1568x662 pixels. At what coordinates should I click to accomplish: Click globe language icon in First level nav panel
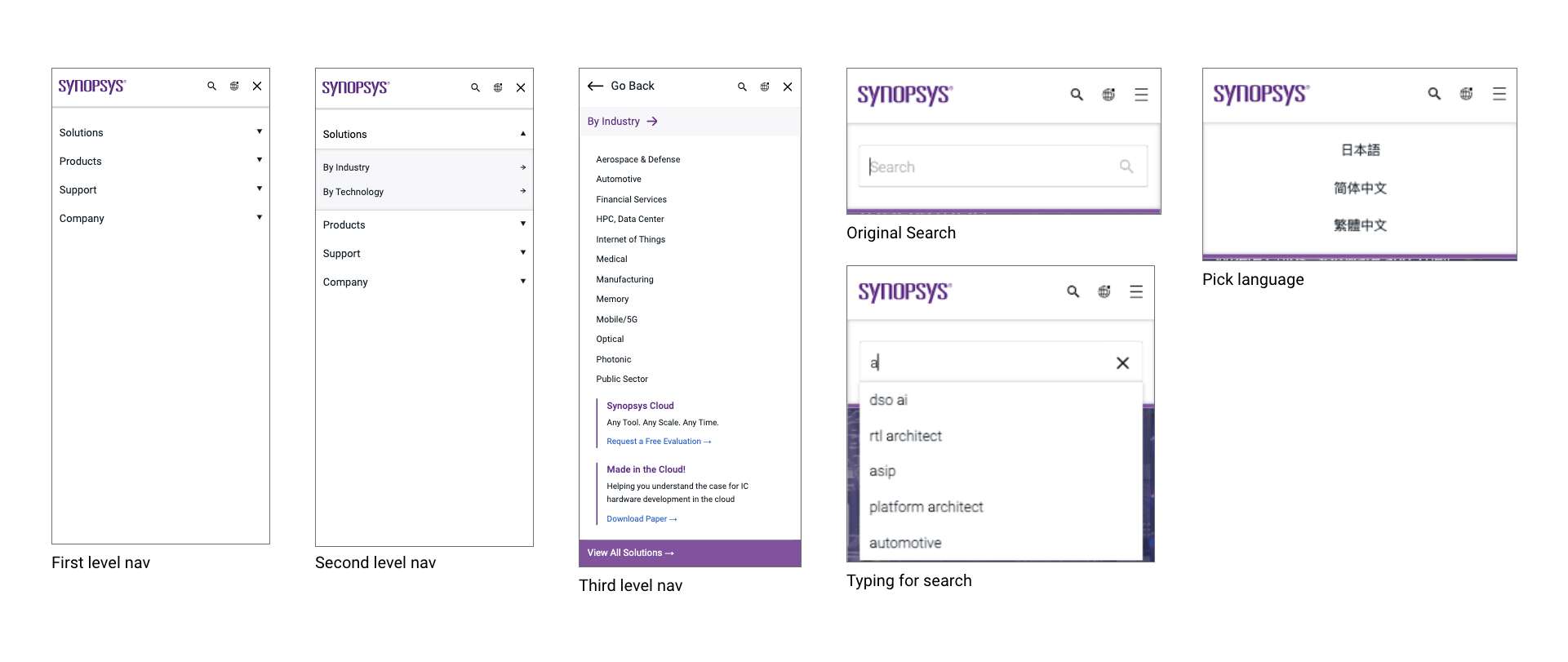tap(234, 86)
